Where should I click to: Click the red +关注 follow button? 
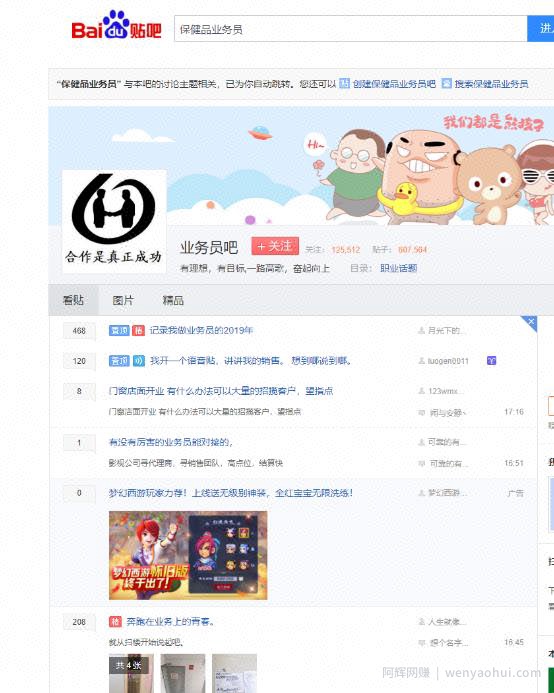coord(275,246)
